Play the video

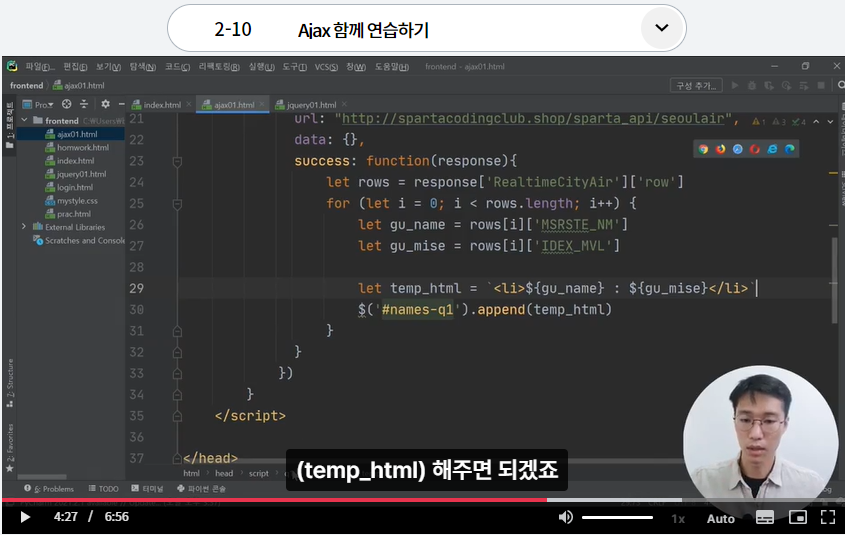tap(25, 517)
